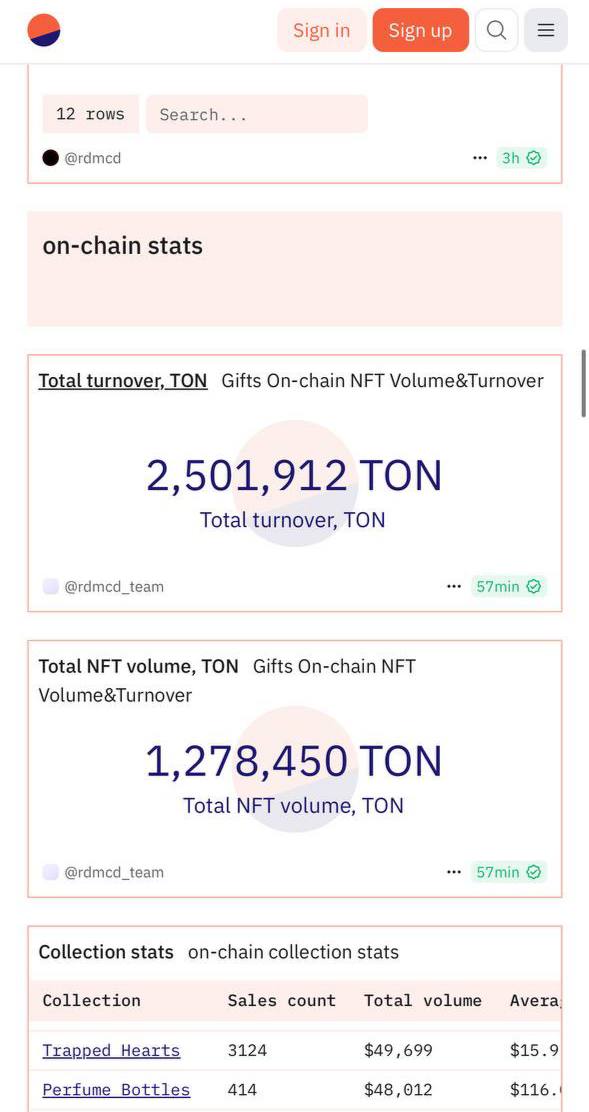Click the page vertical scrollbar thumb
589x1112 pixels.
[583, 383]
